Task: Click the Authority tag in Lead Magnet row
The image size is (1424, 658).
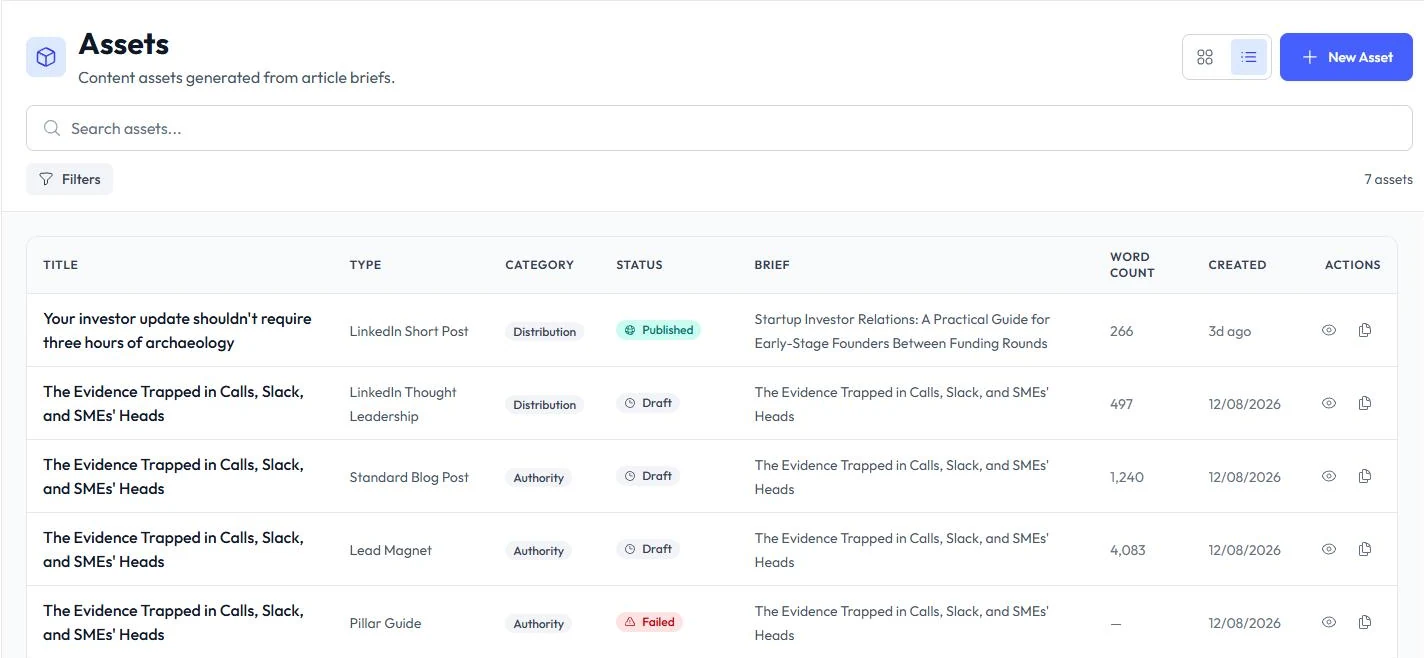Action: point(539,551)
